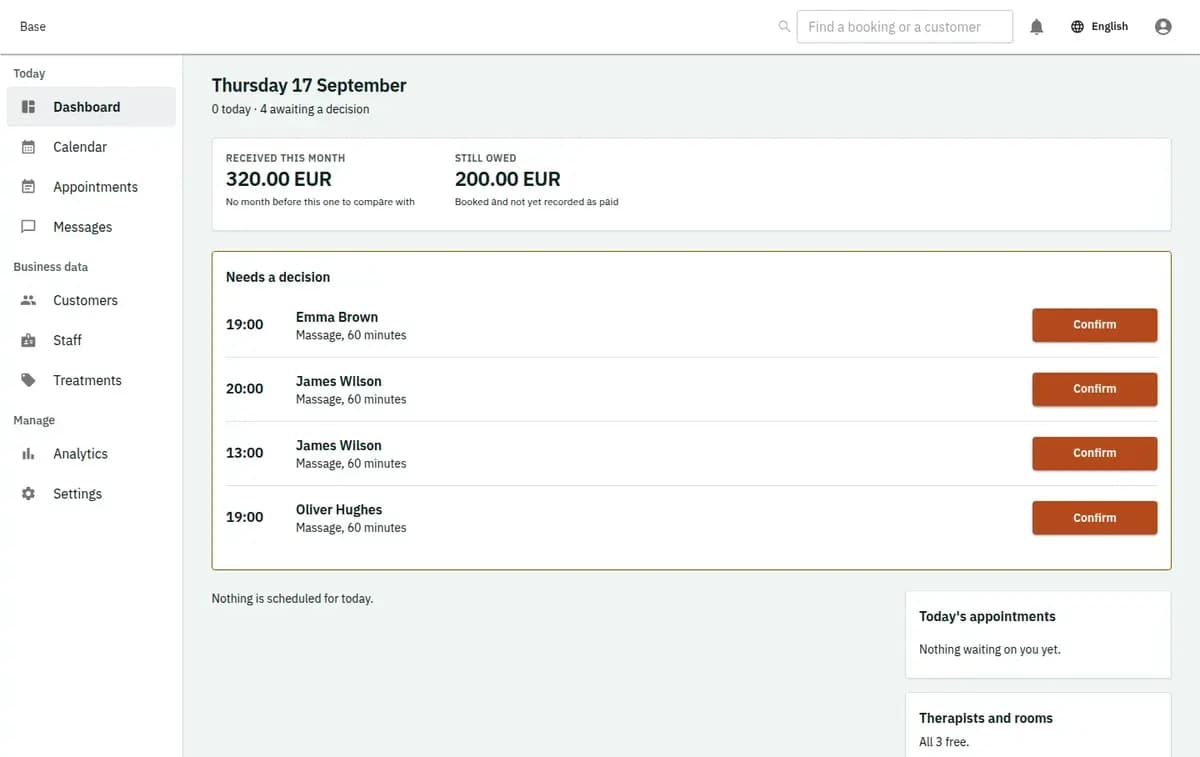Open notifications via the bell icon

point(1036,27)
